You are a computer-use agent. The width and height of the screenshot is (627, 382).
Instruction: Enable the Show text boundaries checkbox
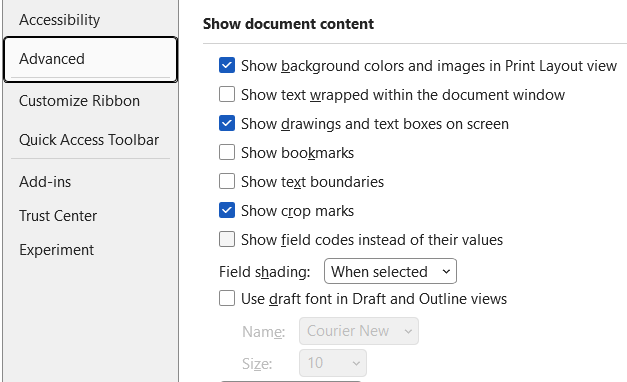(x=227, y=182)
